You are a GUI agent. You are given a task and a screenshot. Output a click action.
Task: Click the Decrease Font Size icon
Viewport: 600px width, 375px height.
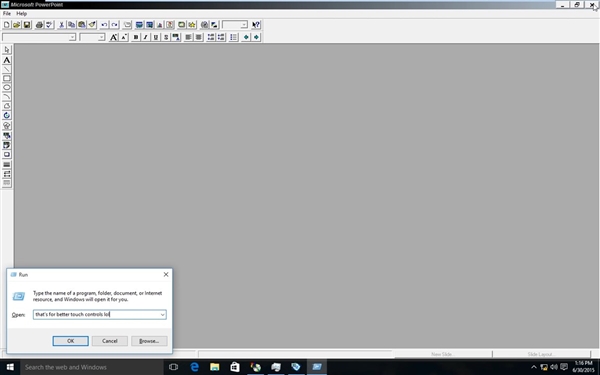tap(124, 37)
